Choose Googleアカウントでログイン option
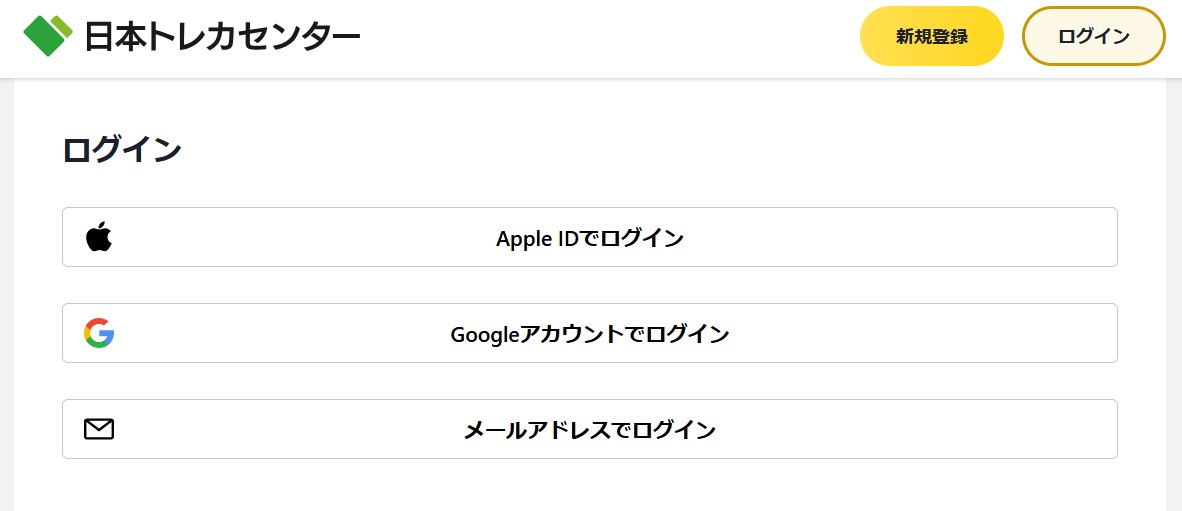Viewport: 1182px width, 511px height. click(589, 333)
